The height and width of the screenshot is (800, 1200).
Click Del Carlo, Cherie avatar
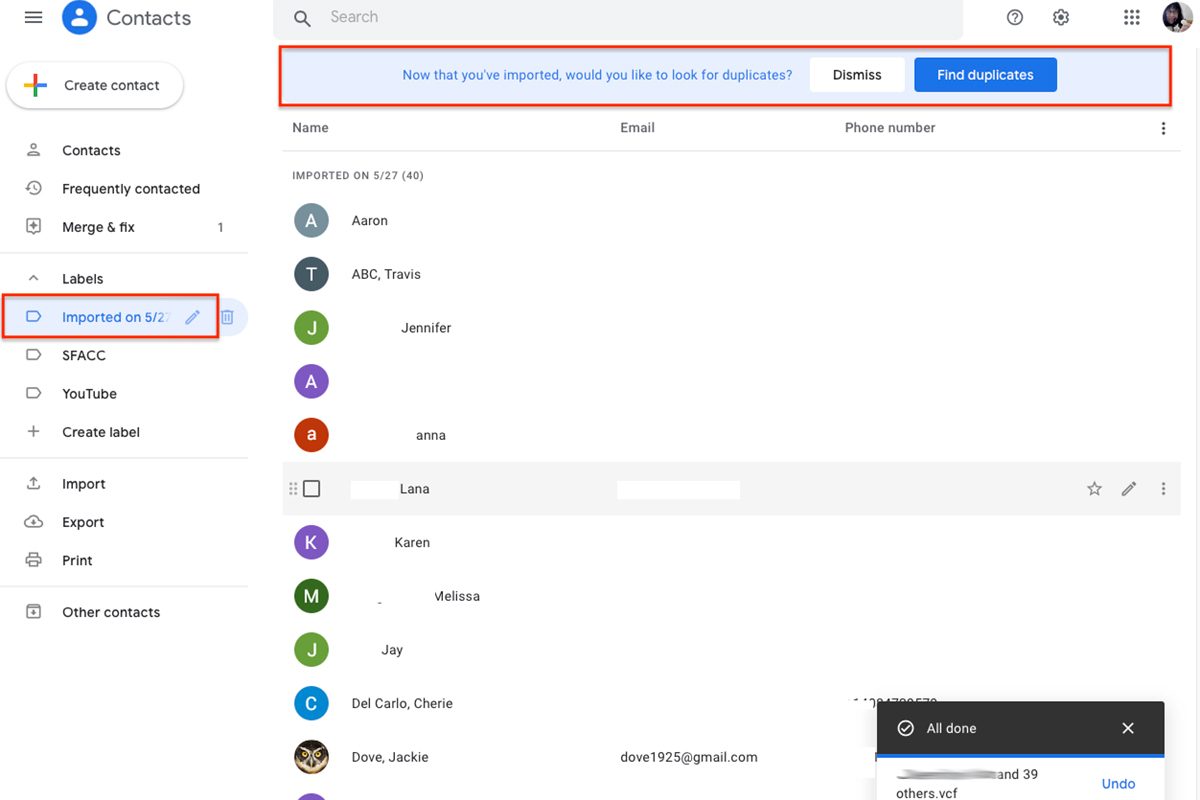point(311,703)
